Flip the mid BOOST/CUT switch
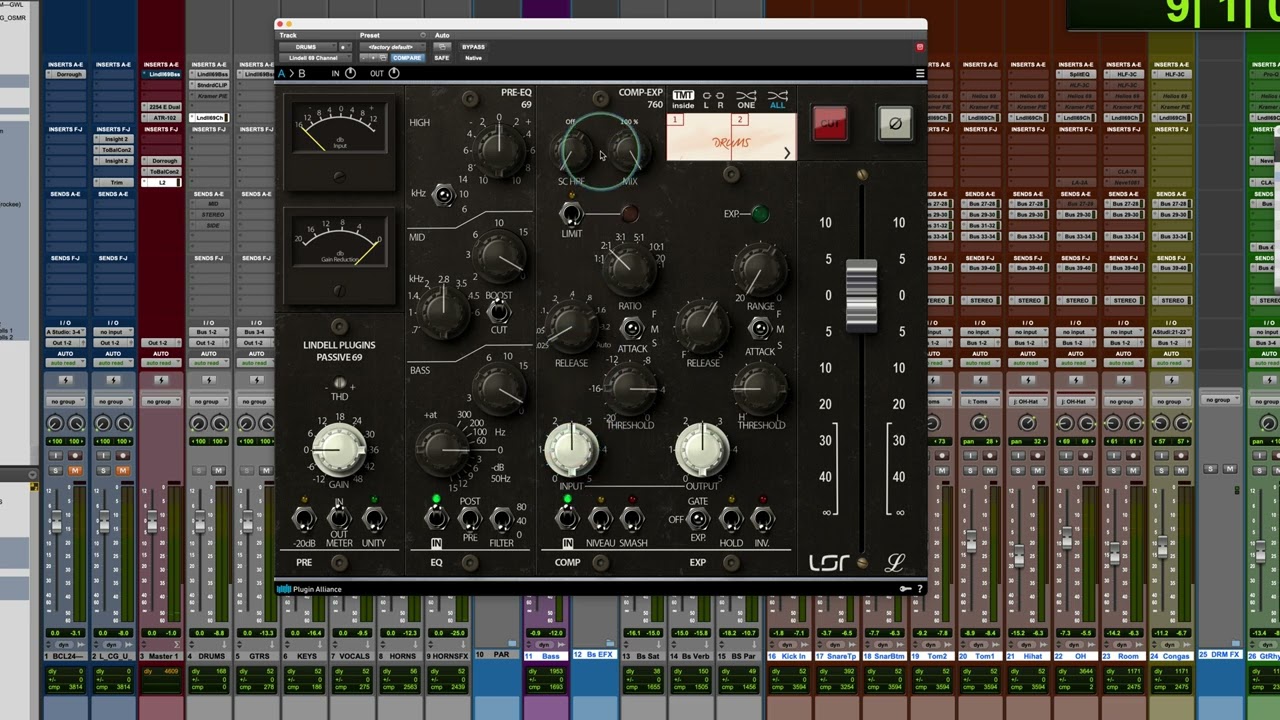The width and height of the screenshot is (1280, 720). (499, 312)
